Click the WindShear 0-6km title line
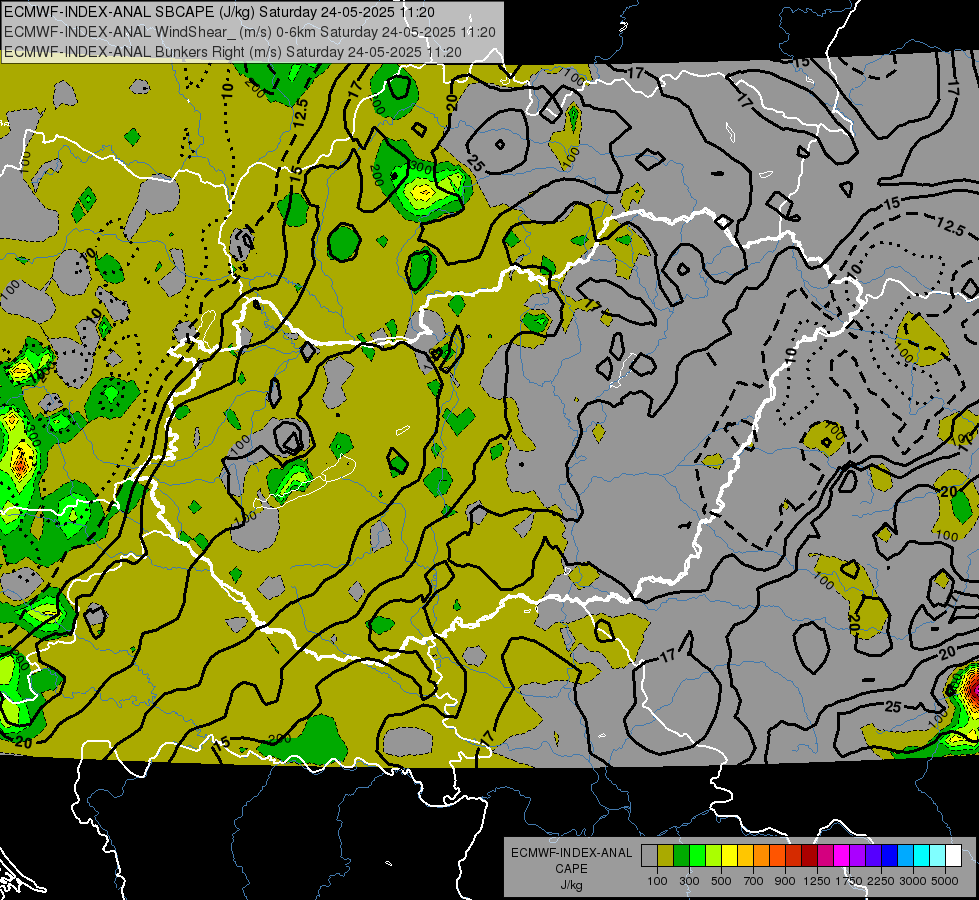979x900 pixels. (250, 32)
